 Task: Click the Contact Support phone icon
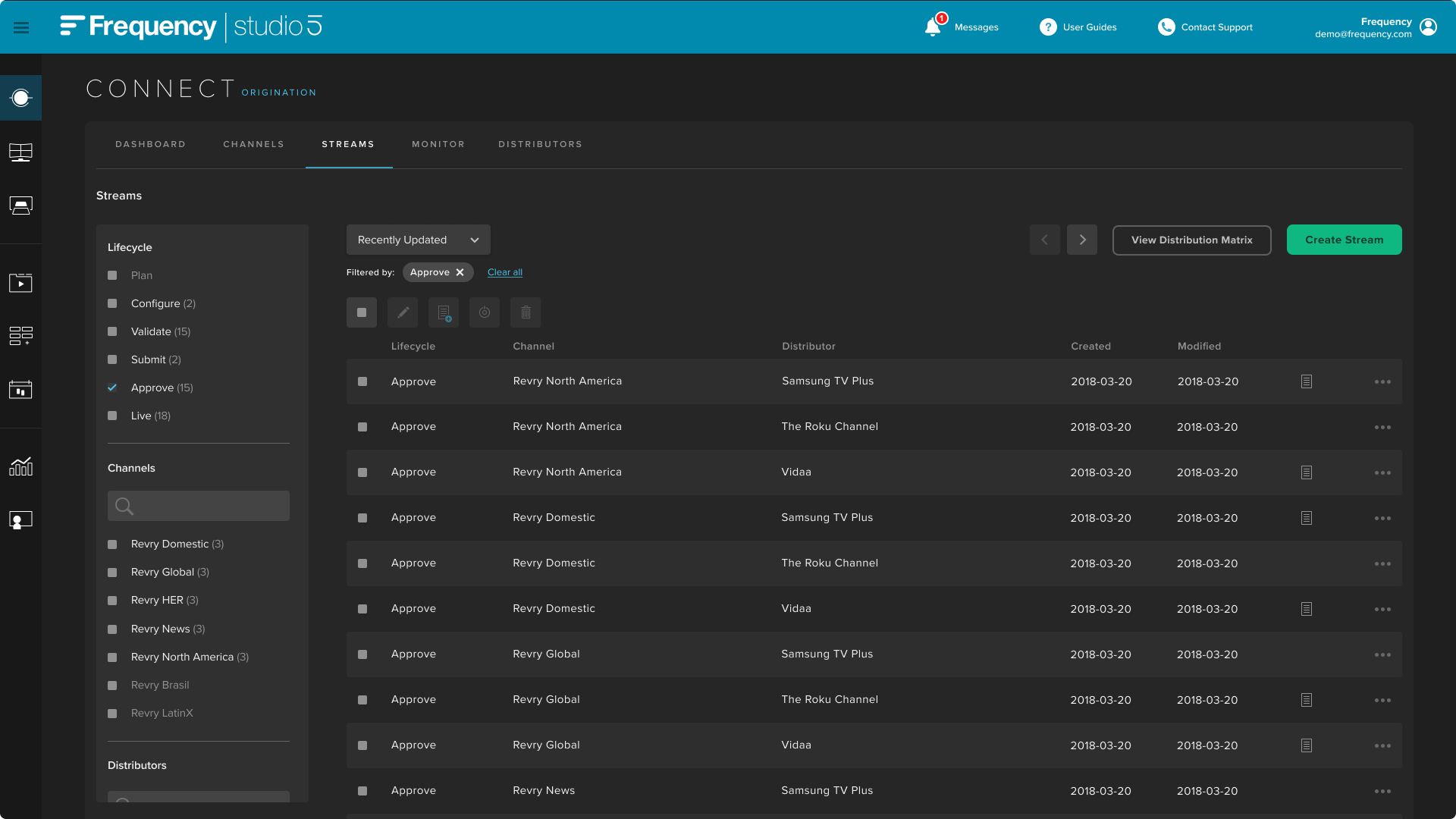point(1166,27)
